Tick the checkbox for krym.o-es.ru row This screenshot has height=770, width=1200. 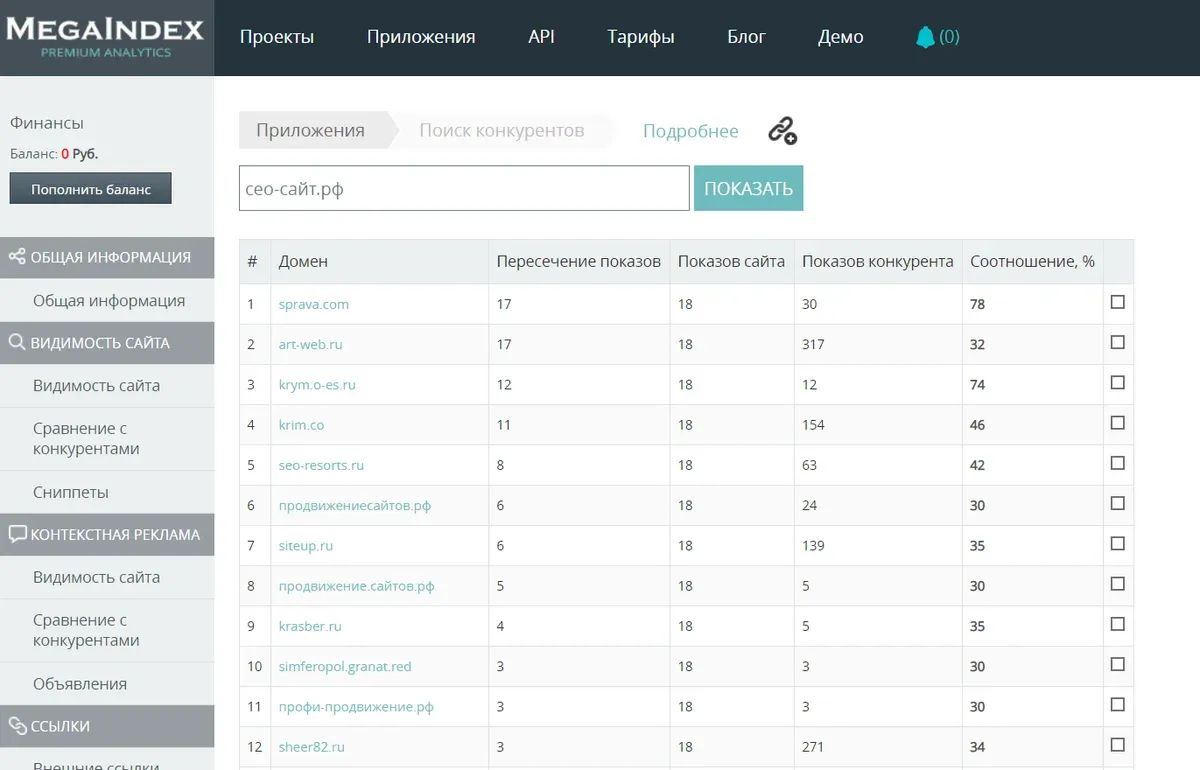1118,382
